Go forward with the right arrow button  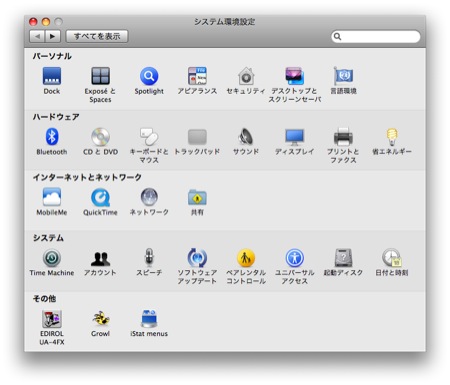tap(52, 36)
